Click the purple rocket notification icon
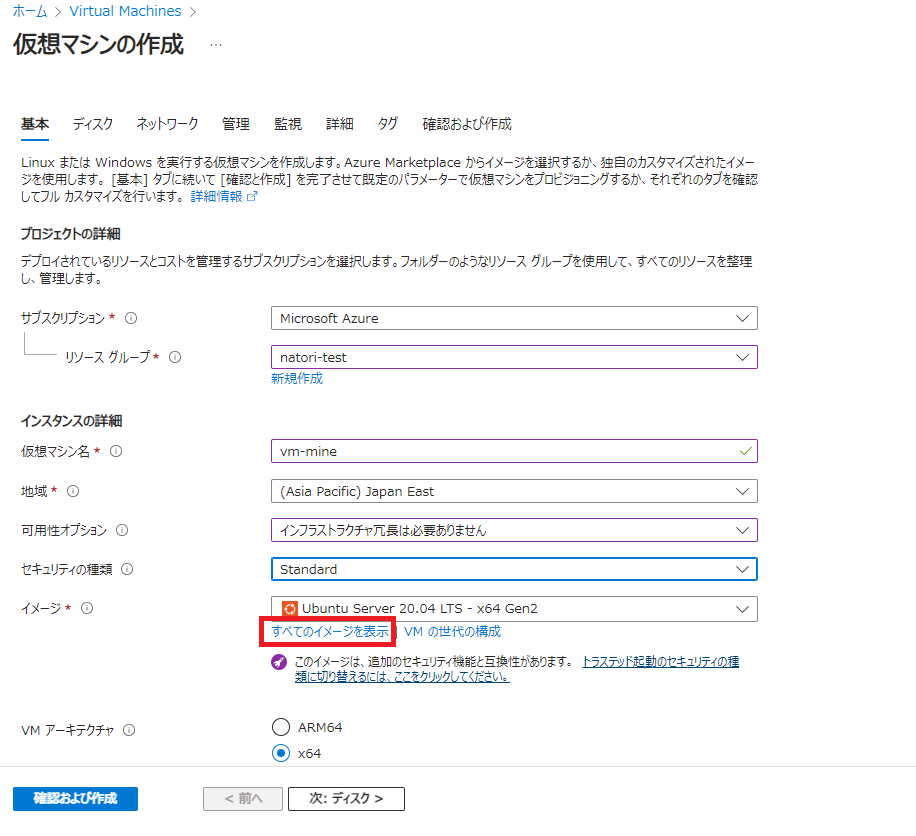The height and width of the screenshot is (836, 916). (x=279, y=662)
